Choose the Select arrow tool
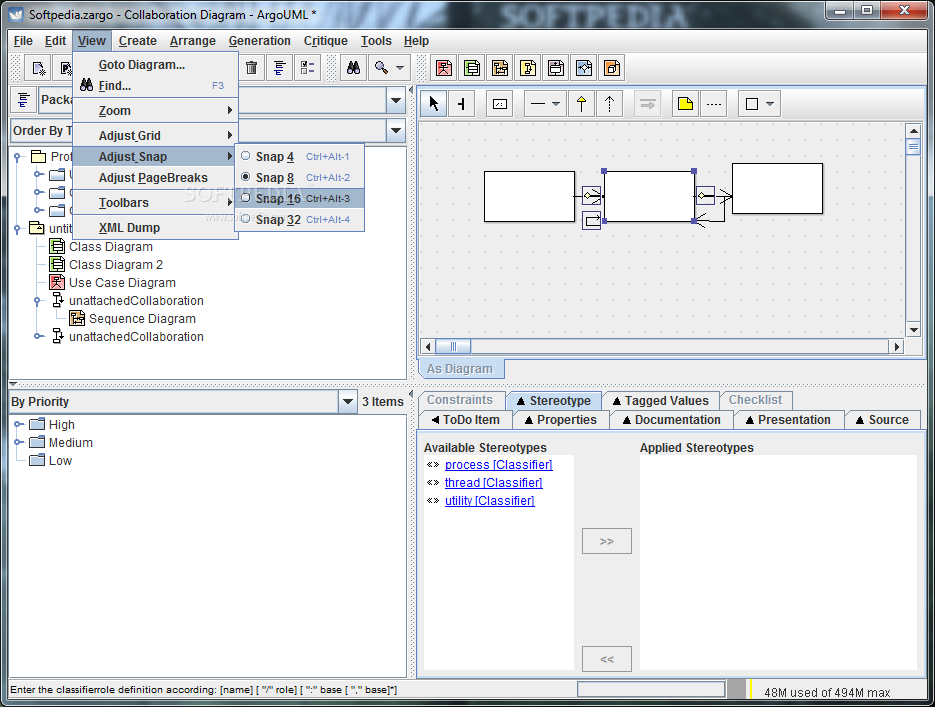Screen dimensions: 935x707 tap(434, 104)
